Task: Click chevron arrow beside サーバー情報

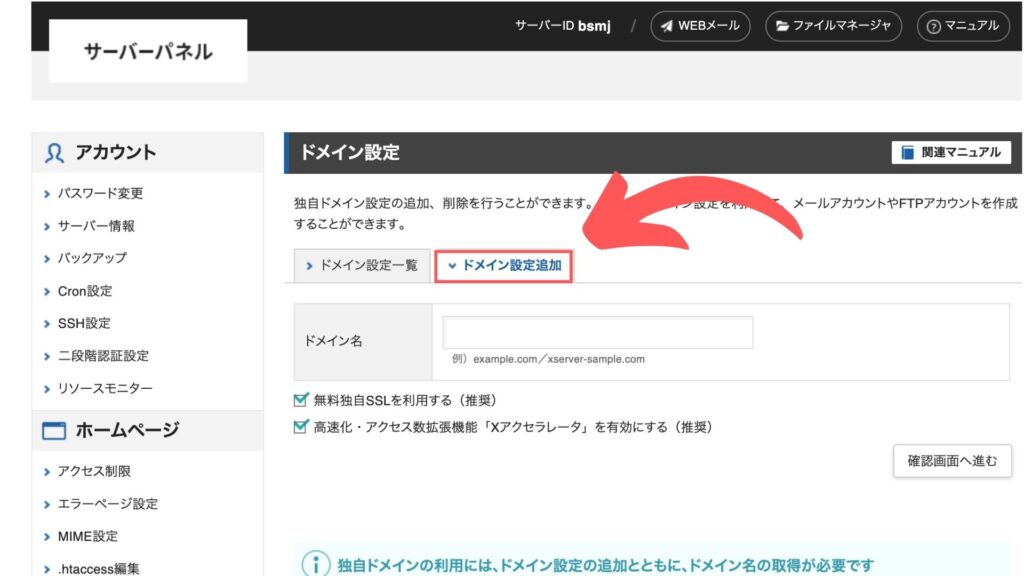Action: tap(47, 227)
